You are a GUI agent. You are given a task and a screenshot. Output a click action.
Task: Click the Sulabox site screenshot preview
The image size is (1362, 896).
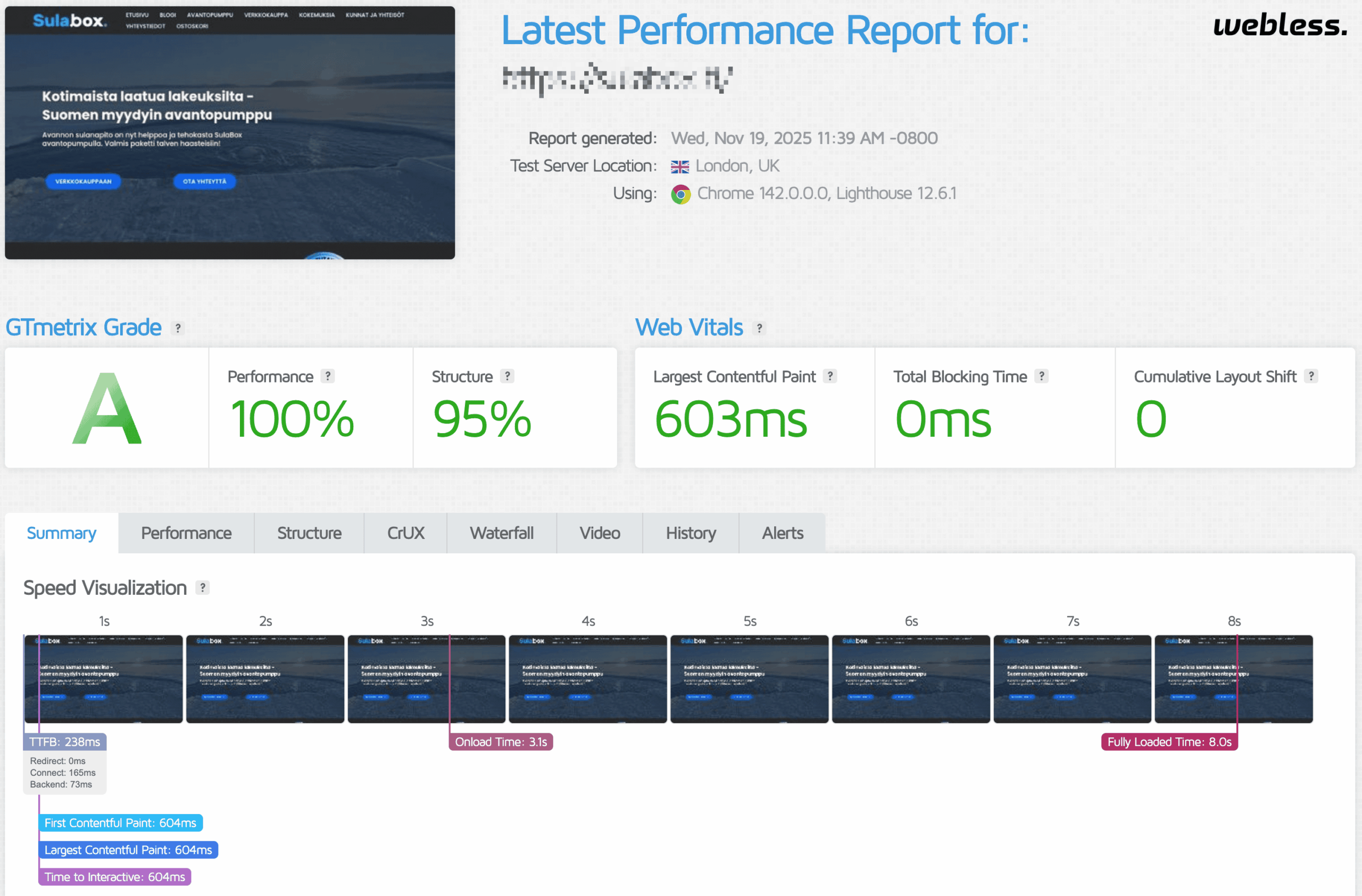click(229, 132)
